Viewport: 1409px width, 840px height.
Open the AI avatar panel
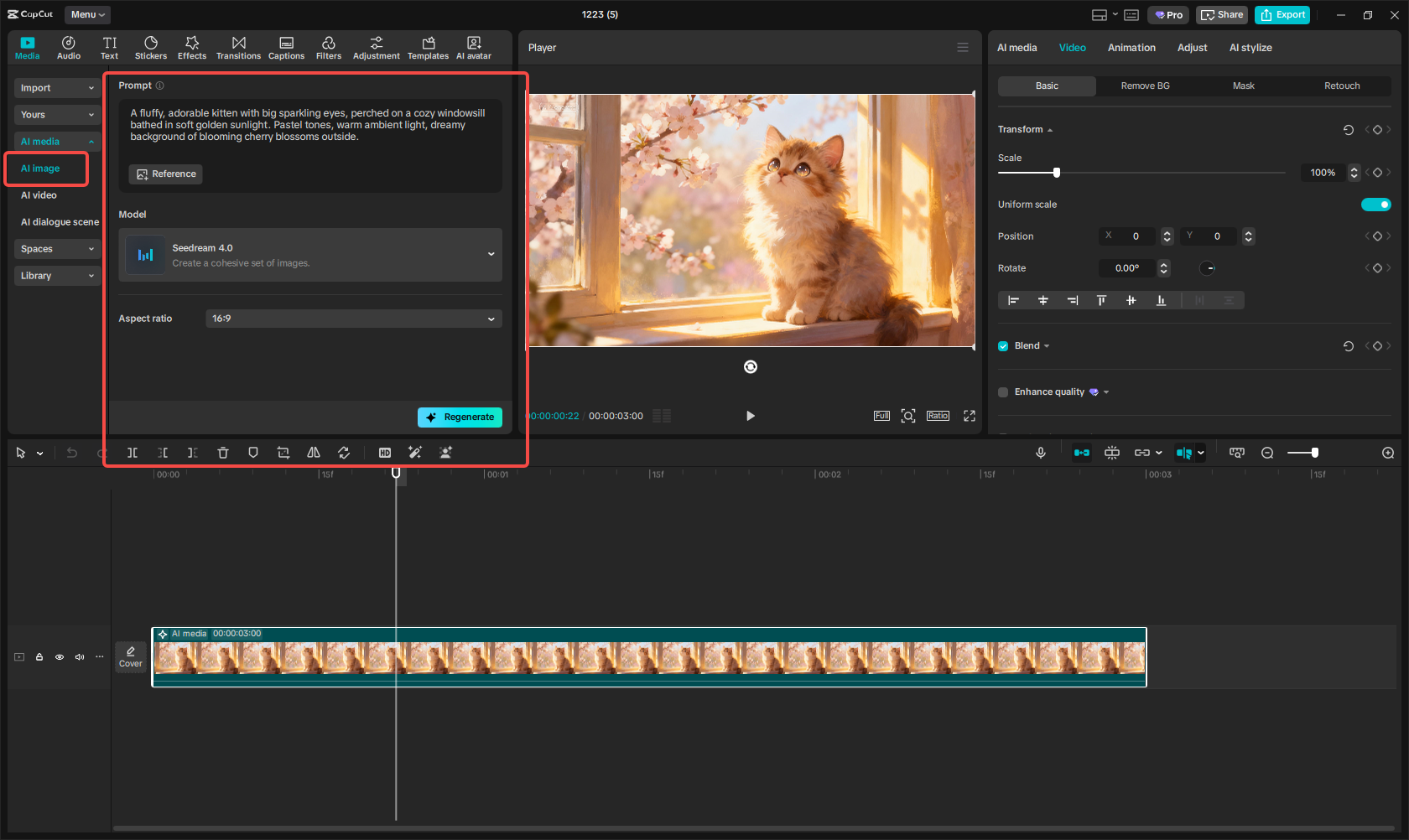pos(474,48)
